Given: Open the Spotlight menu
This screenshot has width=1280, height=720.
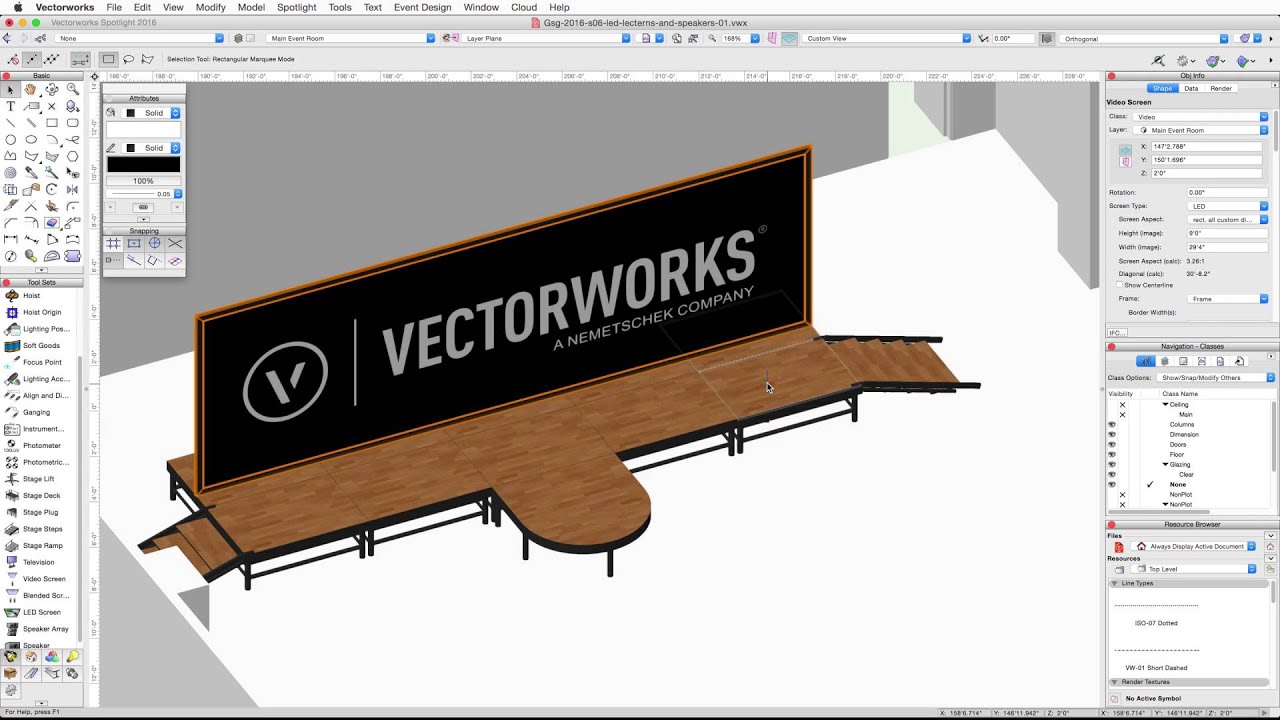Looking at the screenshot, I should 296,7.
